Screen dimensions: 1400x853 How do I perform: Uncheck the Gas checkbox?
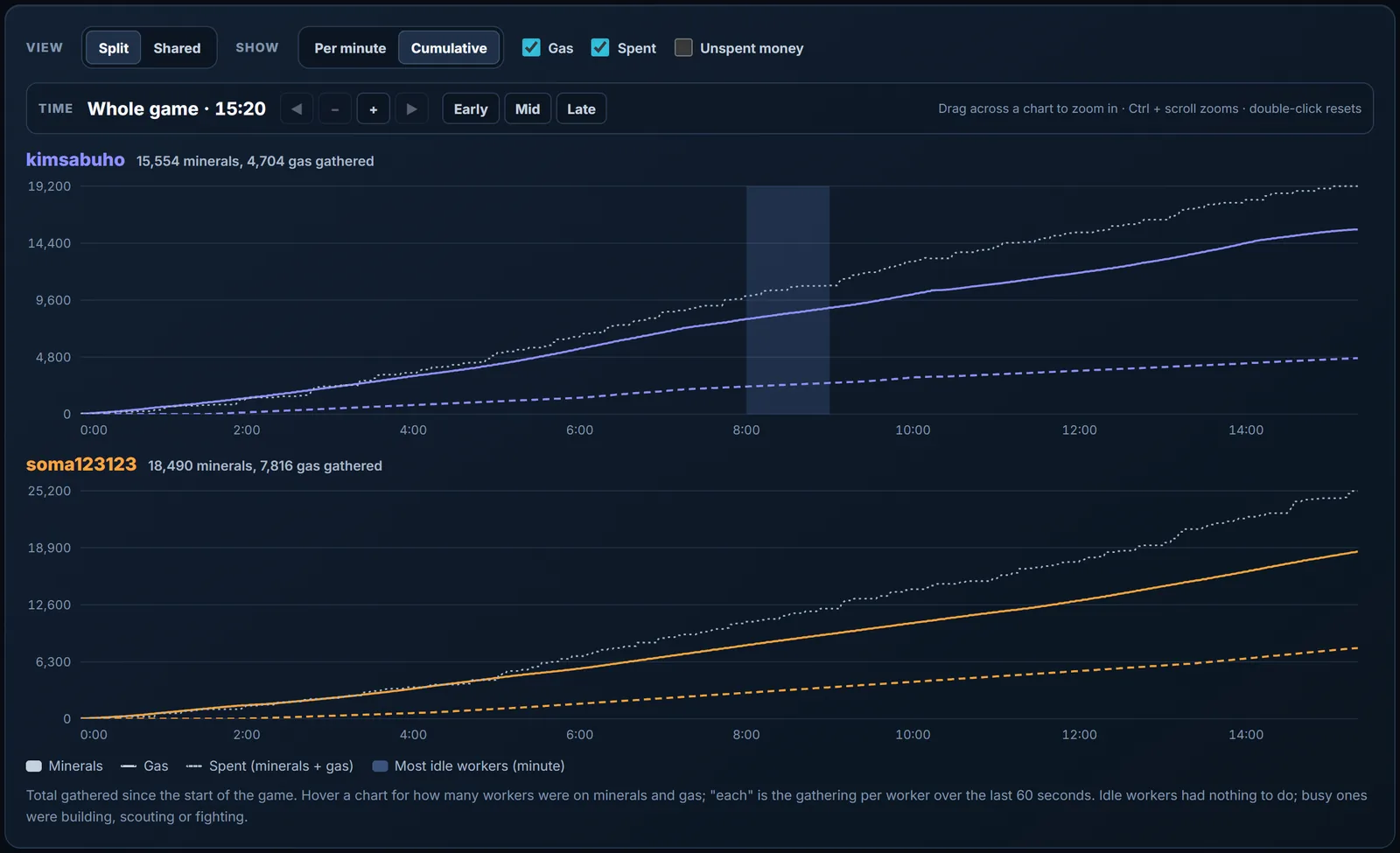(x=531, y=47)
